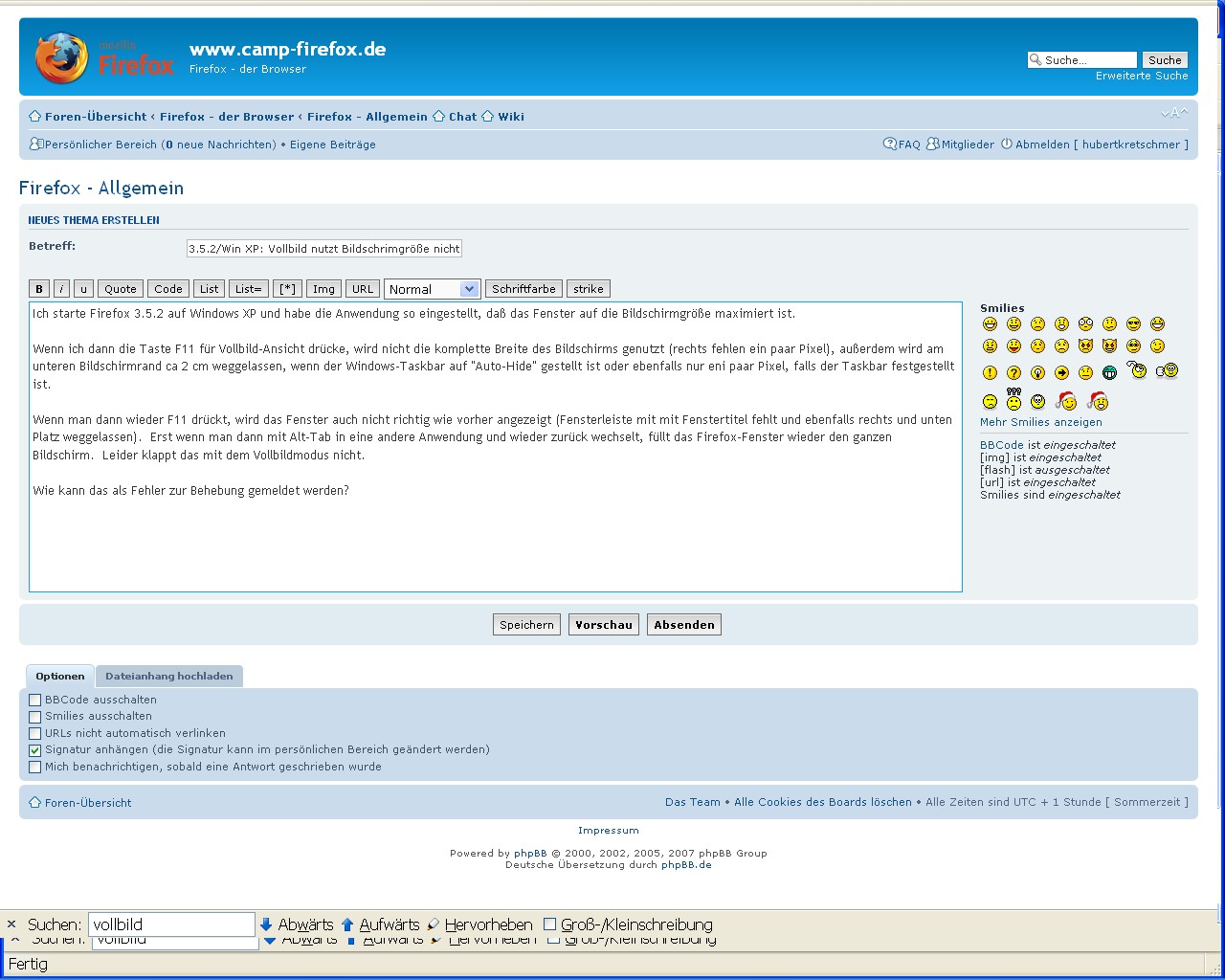Click the Persönlicher Bereich user icon

click(36, 145)
